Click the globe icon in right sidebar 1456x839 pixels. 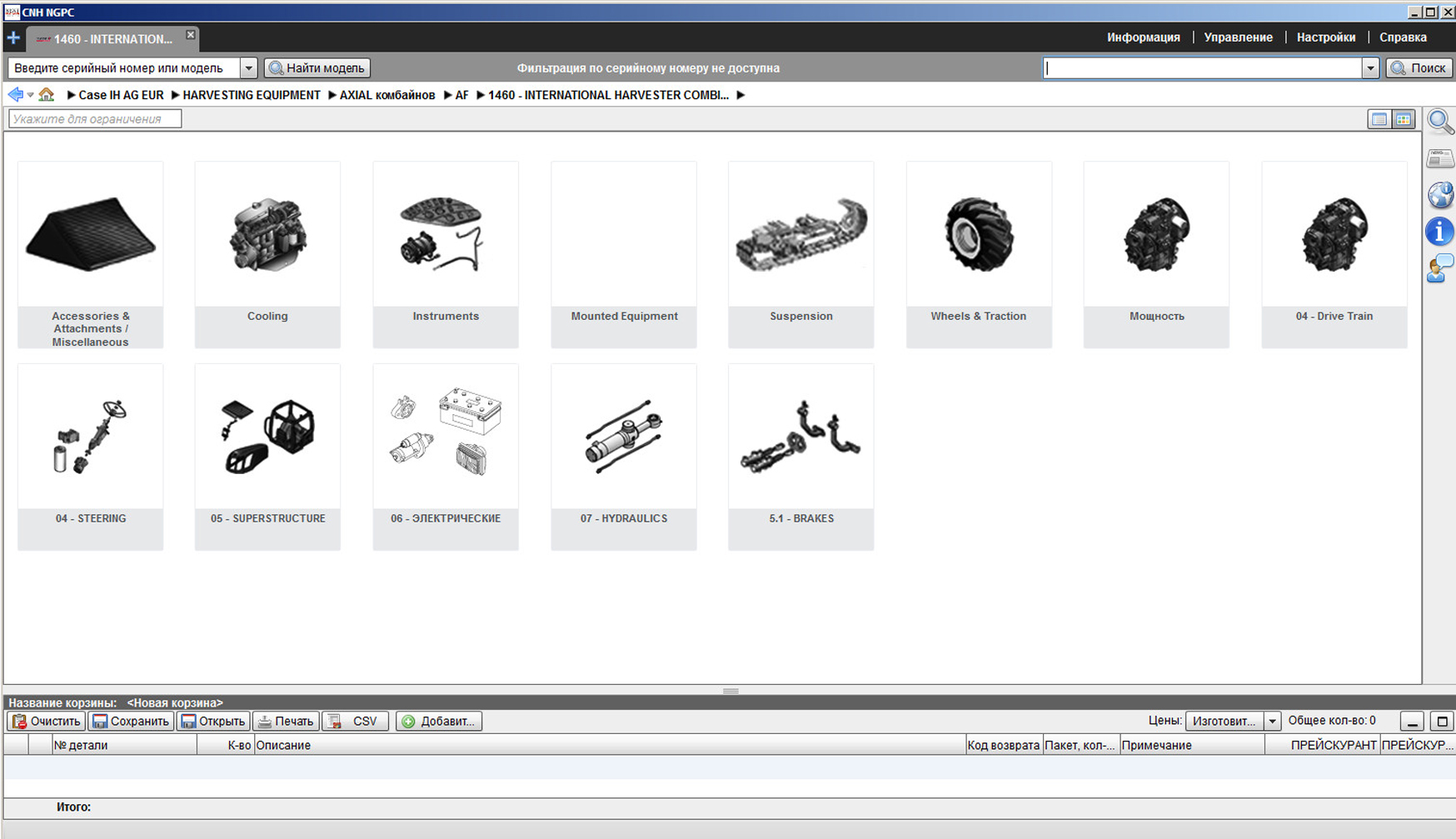pos(1440,195)
